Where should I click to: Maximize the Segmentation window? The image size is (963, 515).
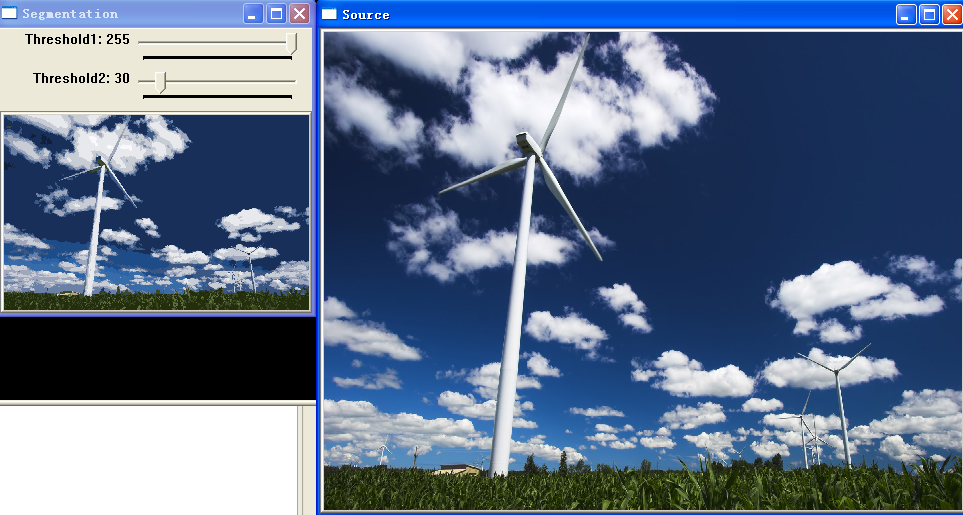(276, 14)
